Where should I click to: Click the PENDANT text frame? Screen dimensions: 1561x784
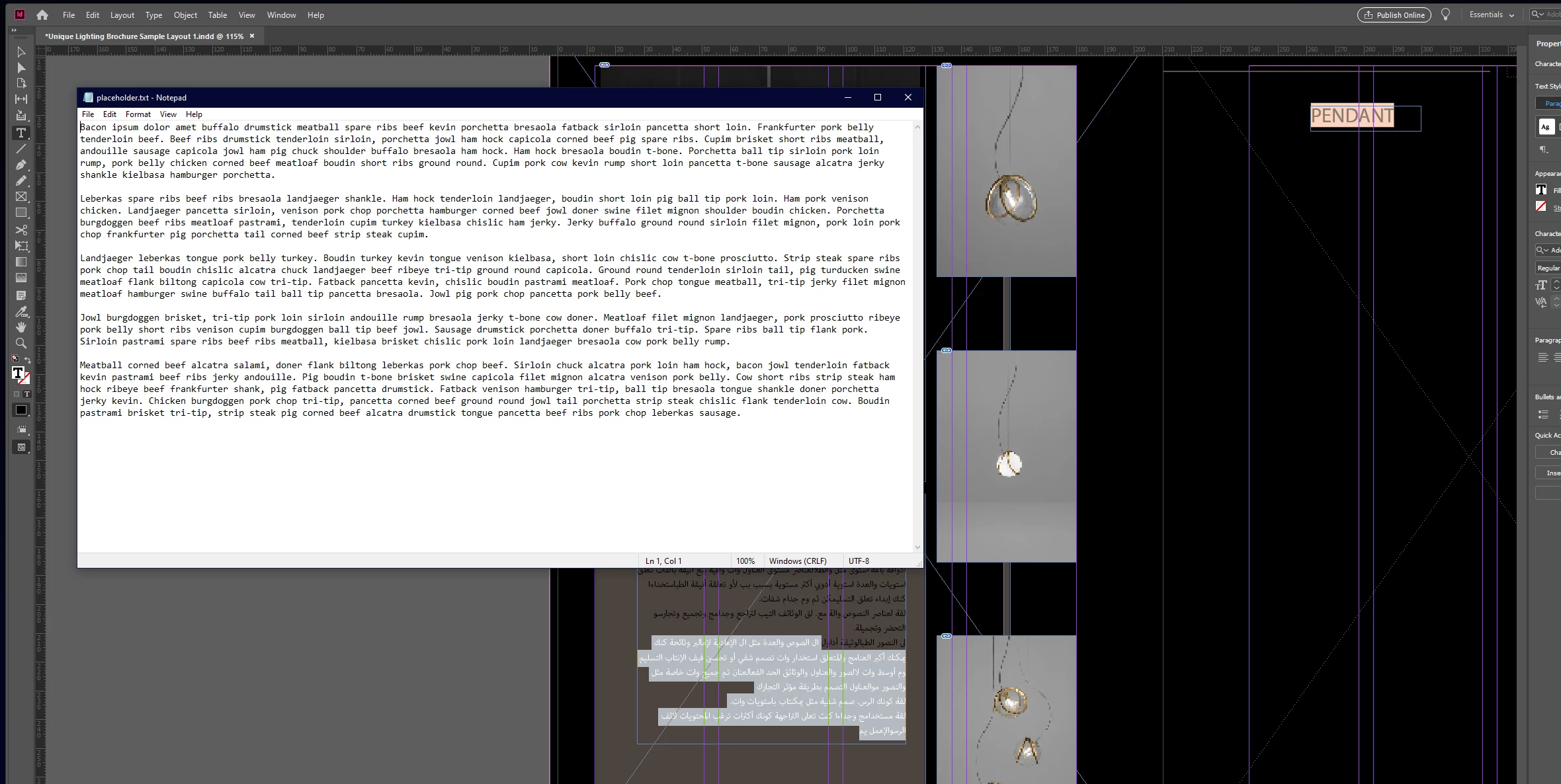1353,116
